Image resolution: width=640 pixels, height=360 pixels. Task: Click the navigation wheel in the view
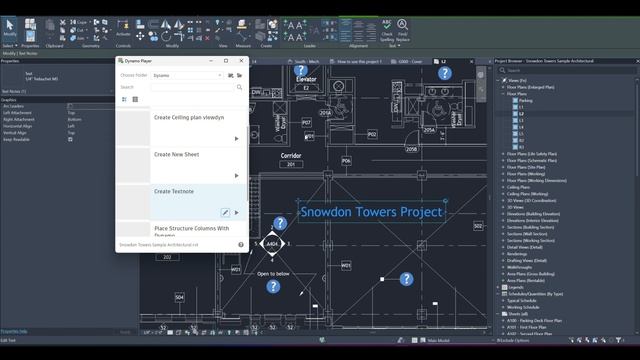[480, 75]
